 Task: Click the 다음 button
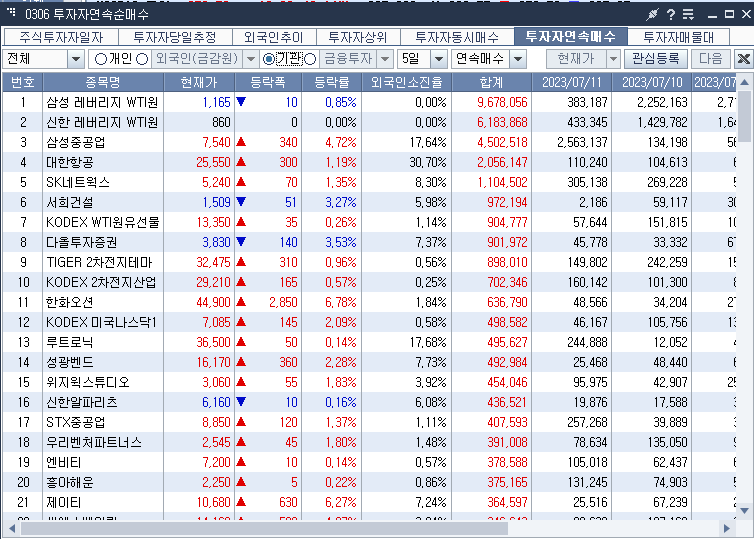(711, 59)
